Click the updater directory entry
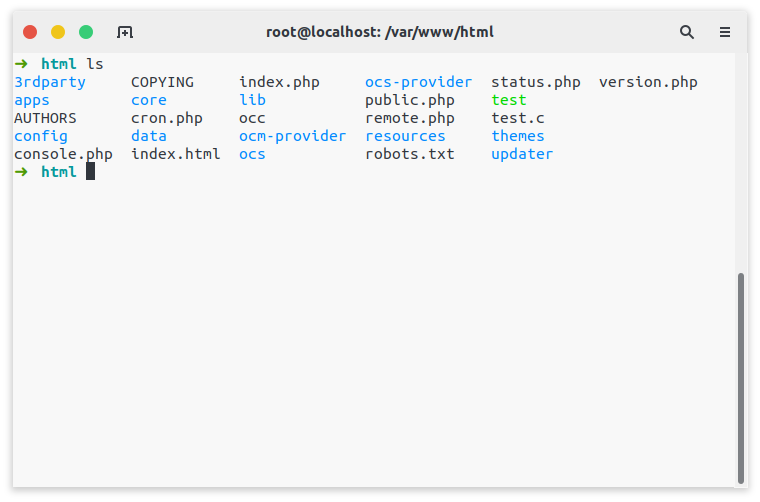 pos(522,155)
